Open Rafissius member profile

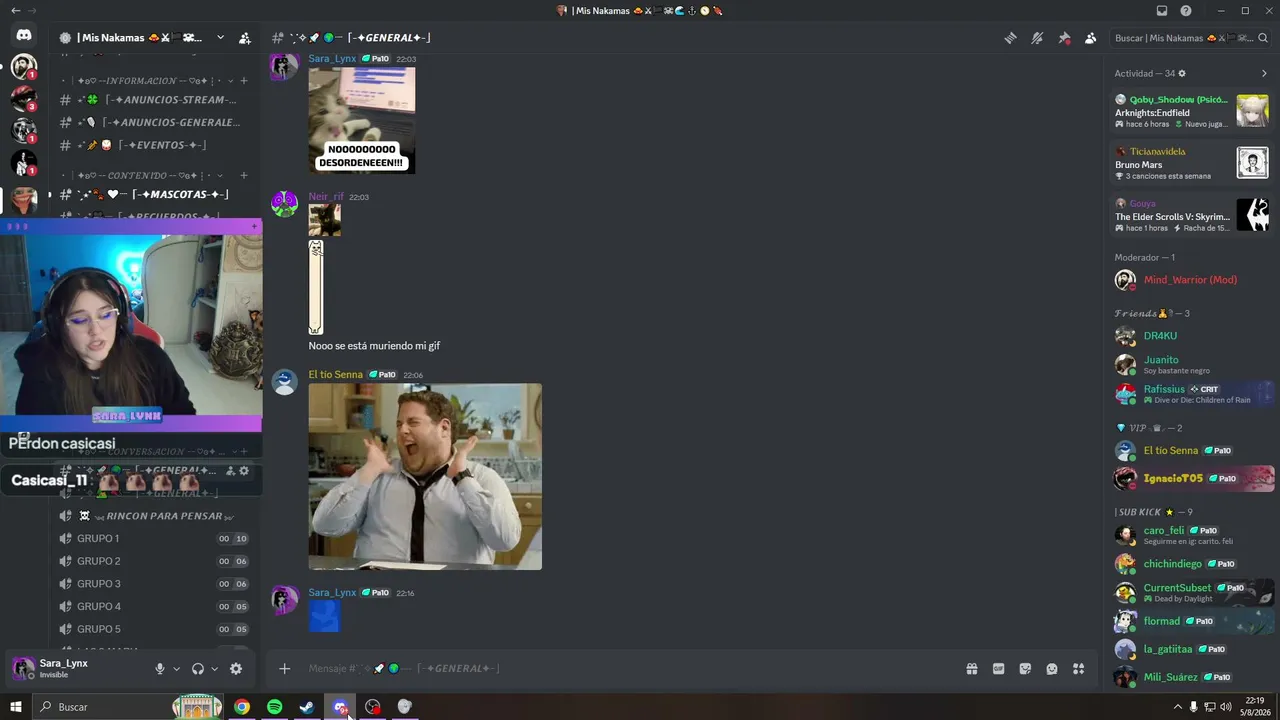coord(1191,393)
